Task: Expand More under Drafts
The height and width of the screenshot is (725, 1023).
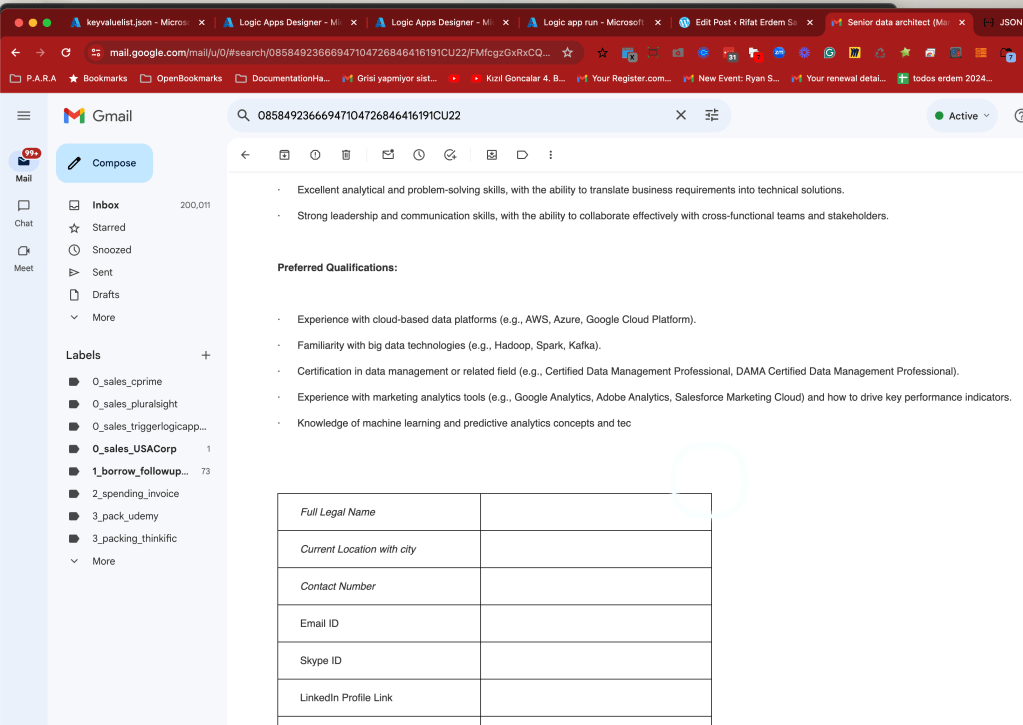Action: (103, 317)
